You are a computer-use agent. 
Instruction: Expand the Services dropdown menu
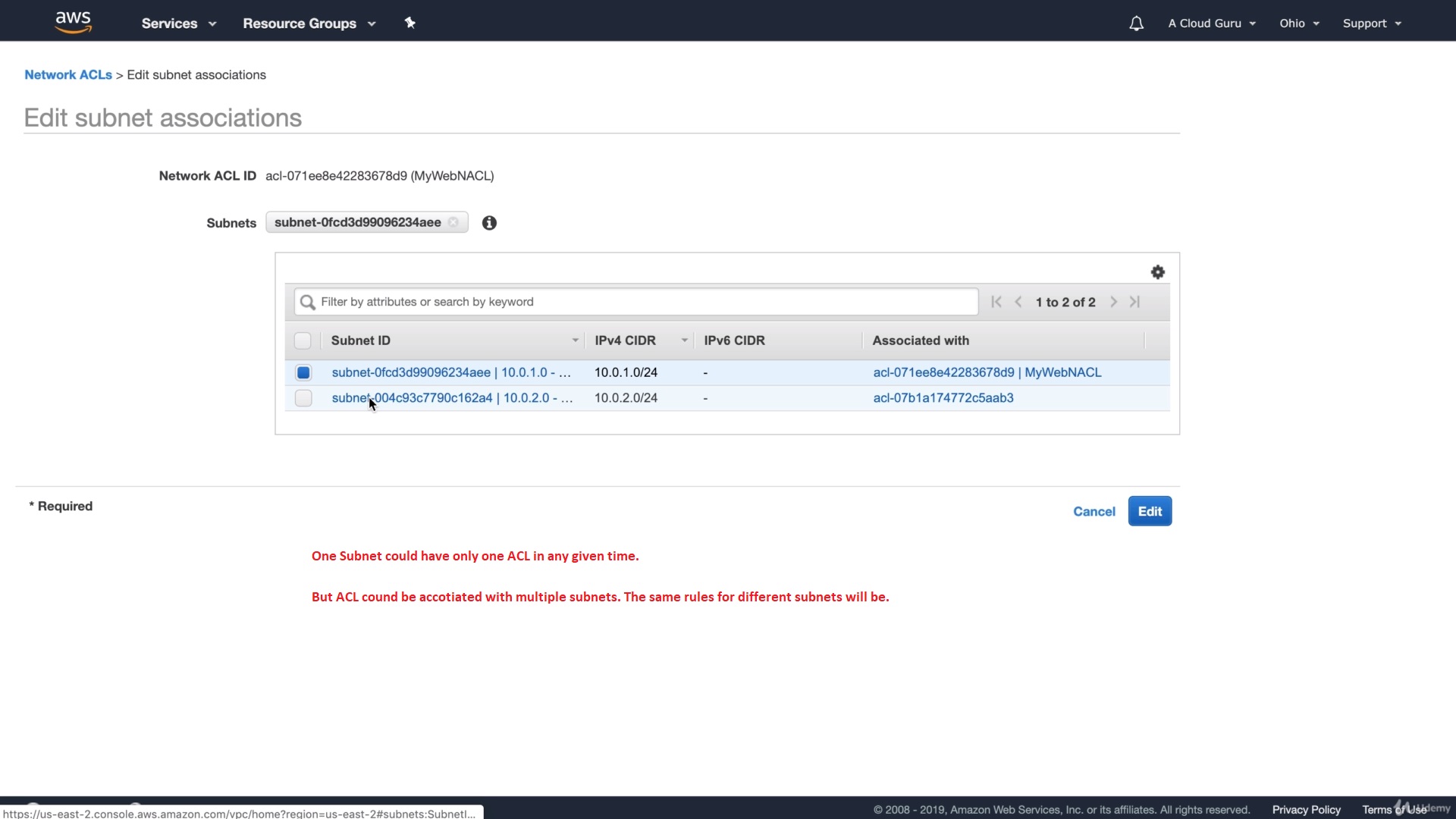coord(179,24)
